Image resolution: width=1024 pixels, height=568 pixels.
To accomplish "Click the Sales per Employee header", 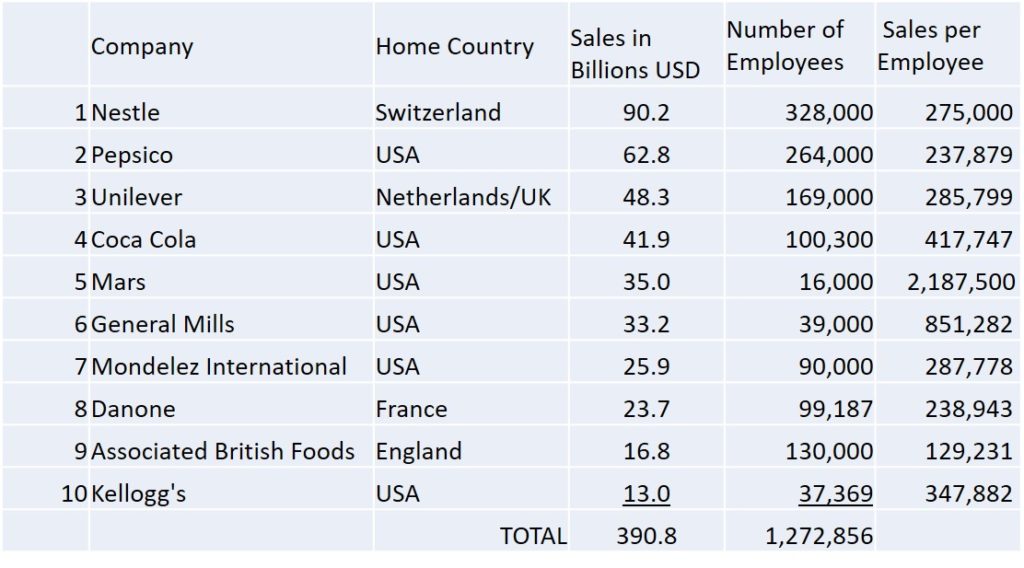I will pyautogui.click(x=930, y=46).
